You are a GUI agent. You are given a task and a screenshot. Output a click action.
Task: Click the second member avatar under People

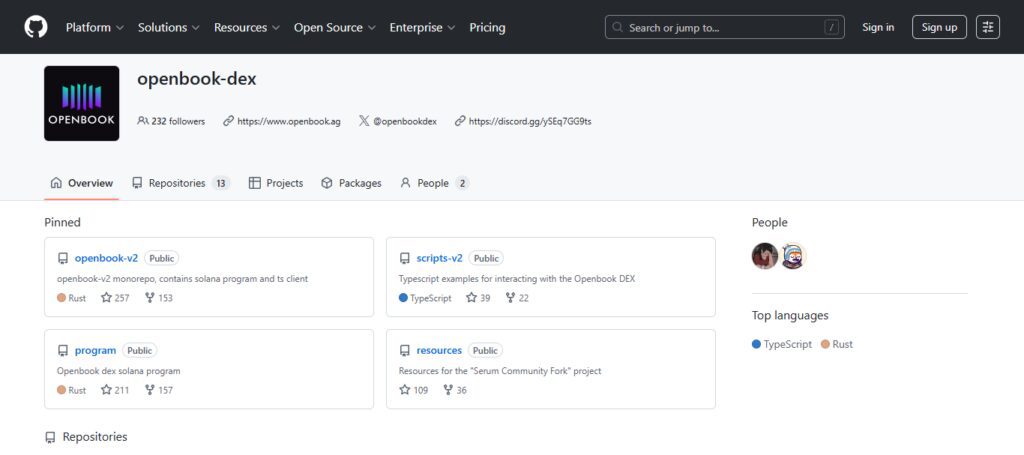tap(793, 256)
